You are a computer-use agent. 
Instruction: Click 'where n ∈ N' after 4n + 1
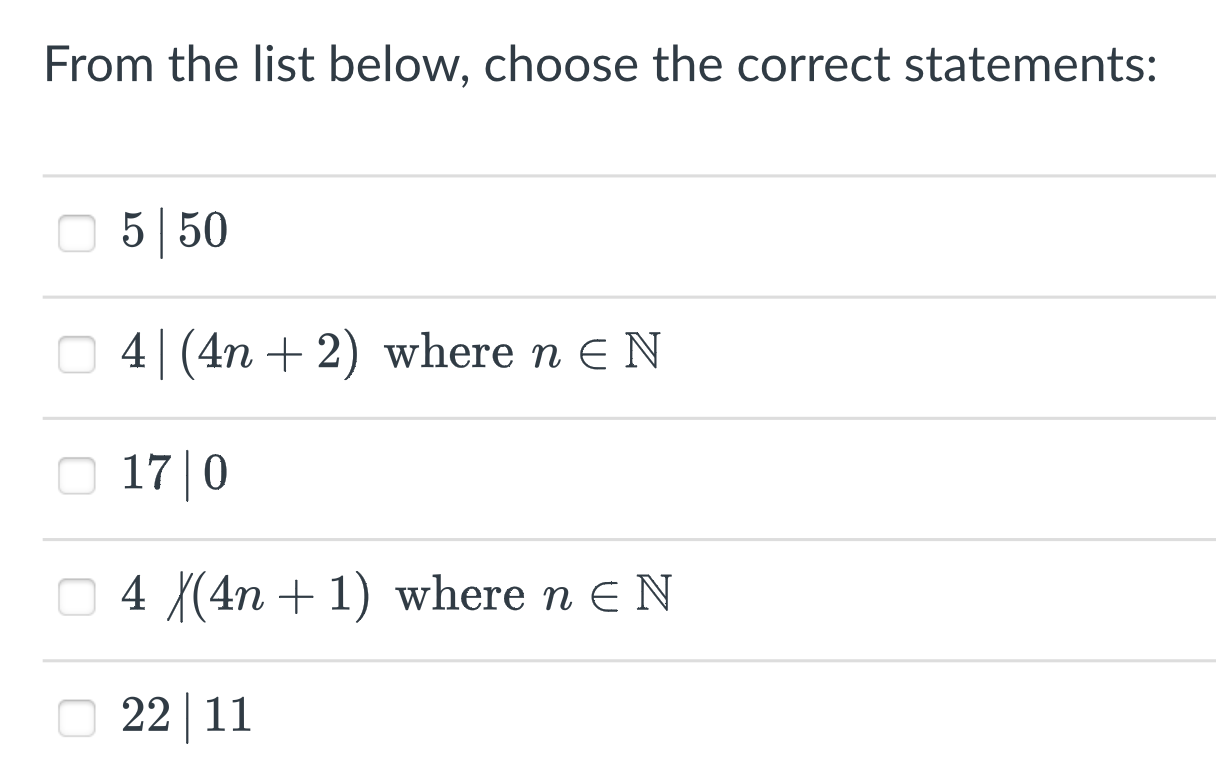534,596
